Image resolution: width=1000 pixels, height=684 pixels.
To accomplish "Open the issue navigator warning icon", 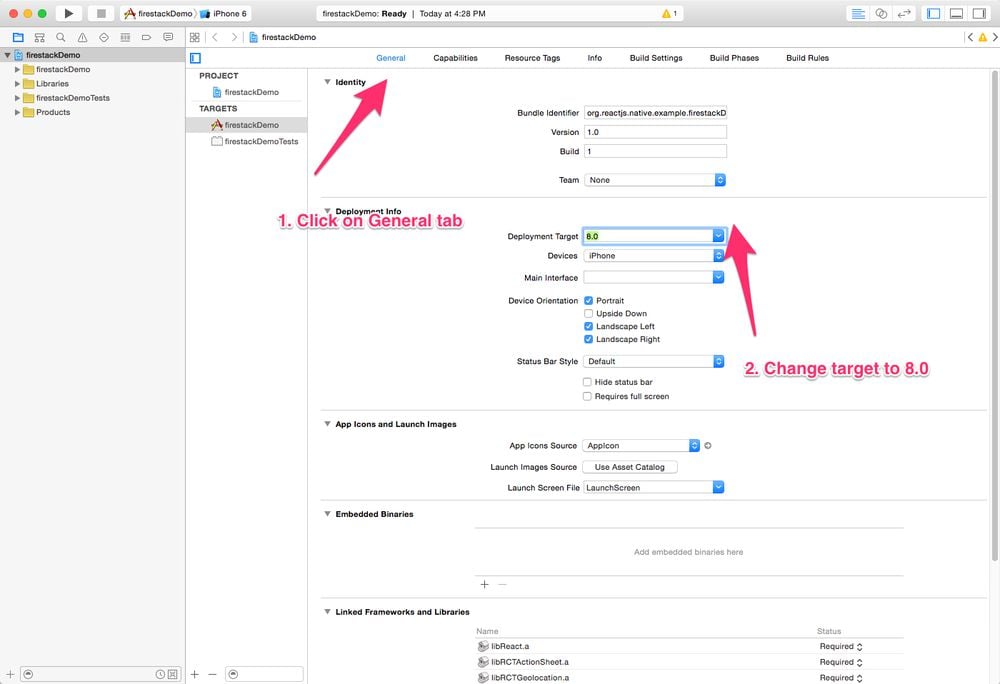I will tap(82, 38).
